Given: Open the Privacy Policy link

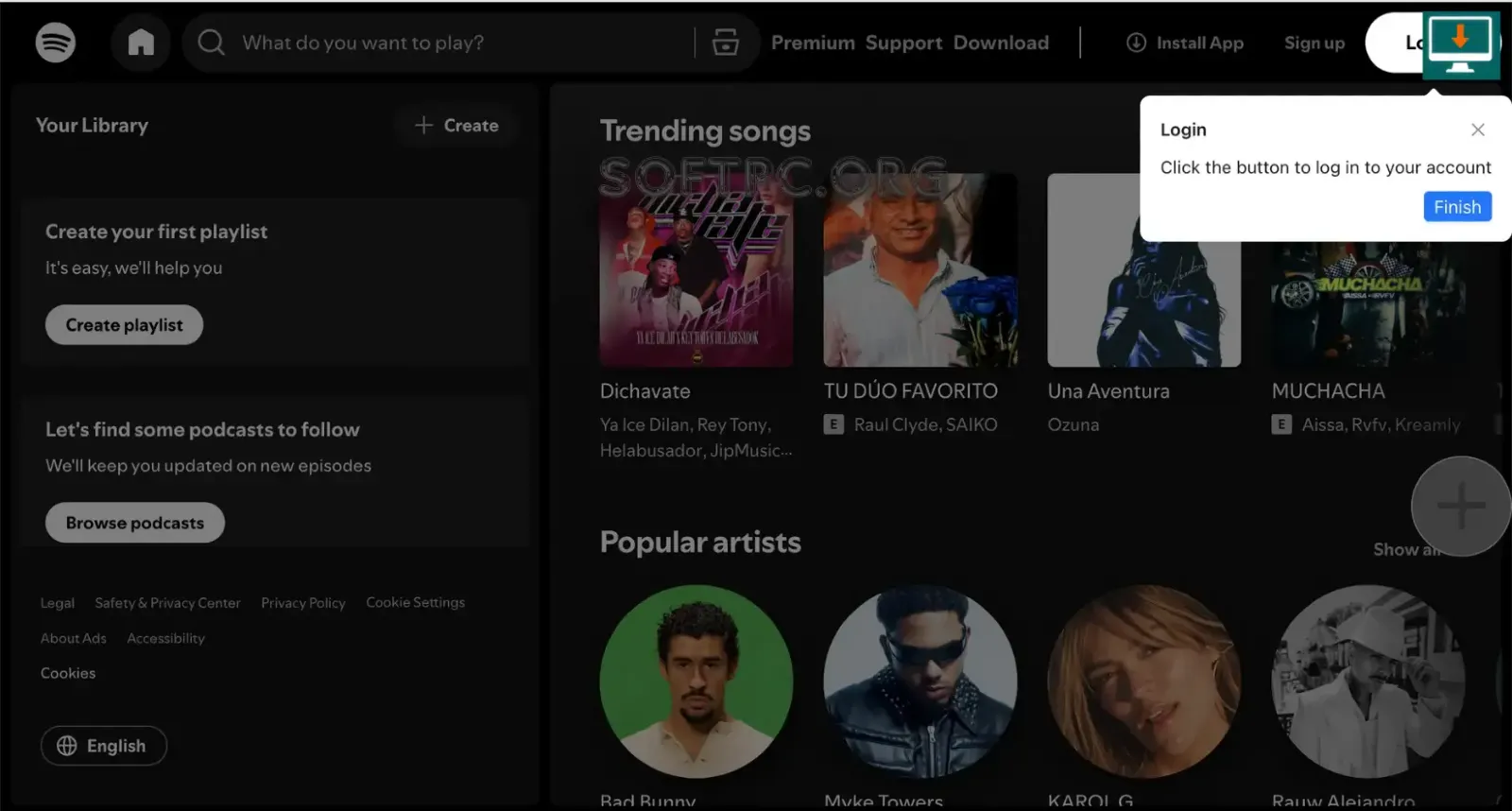Looking at the screenshot, I should tap(303, 603).
